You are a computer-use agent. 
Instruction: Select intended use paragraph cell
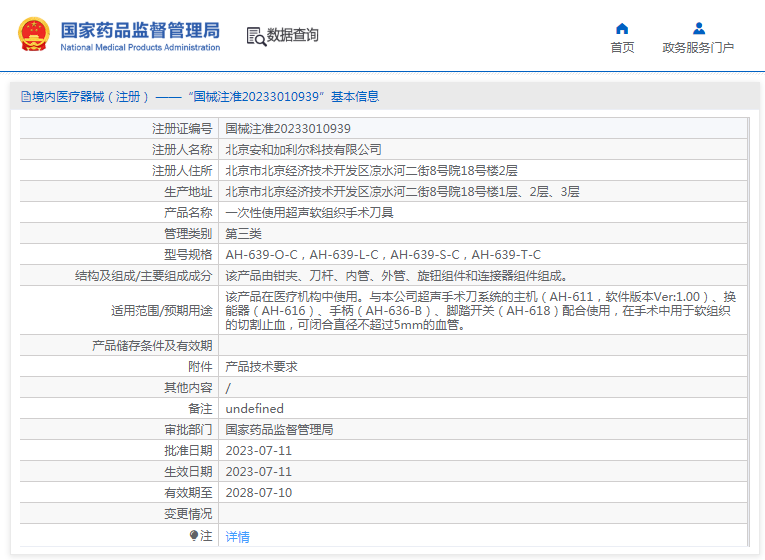(x=483, y=310)
